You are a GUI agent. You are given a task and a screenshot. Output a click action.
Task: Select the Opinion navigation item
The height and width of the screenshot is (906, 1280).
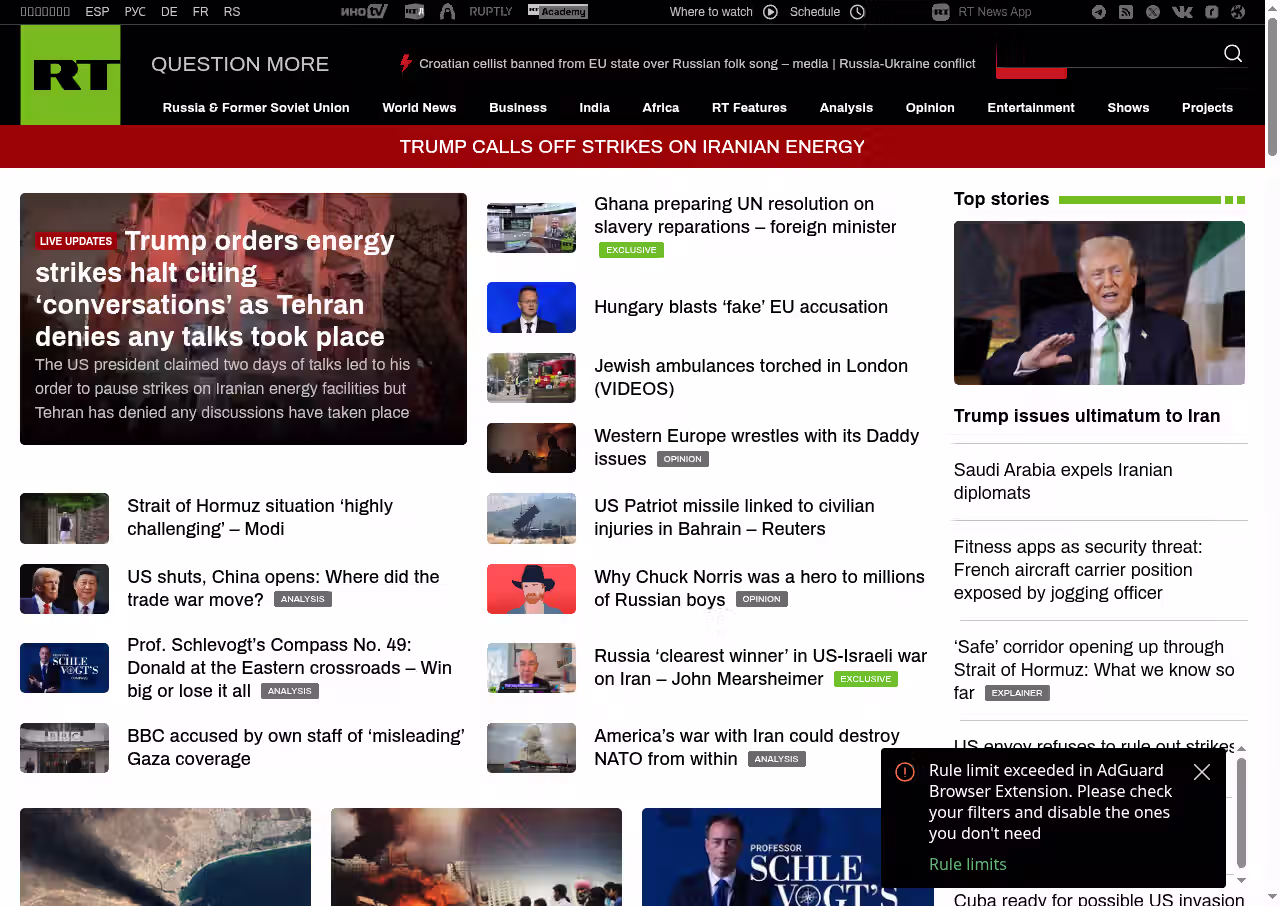930,108
